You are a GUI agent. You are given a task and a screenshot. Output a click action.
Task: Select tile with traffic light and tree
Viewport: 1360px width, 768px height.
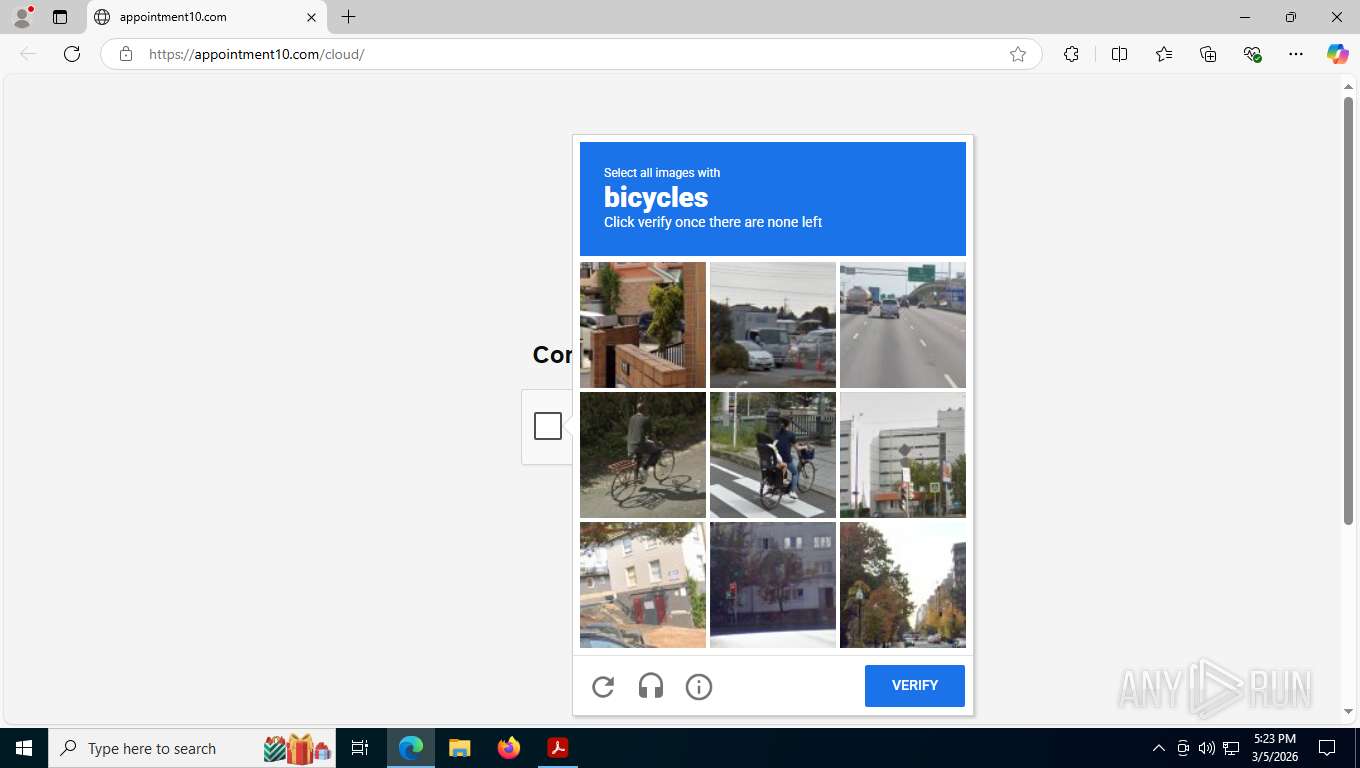(x=773, y=585)
